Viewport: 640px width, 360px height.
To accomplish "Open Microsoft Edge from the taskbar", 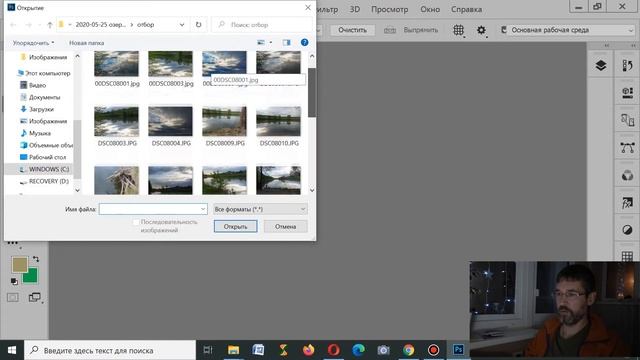I will tap(358, 350).
